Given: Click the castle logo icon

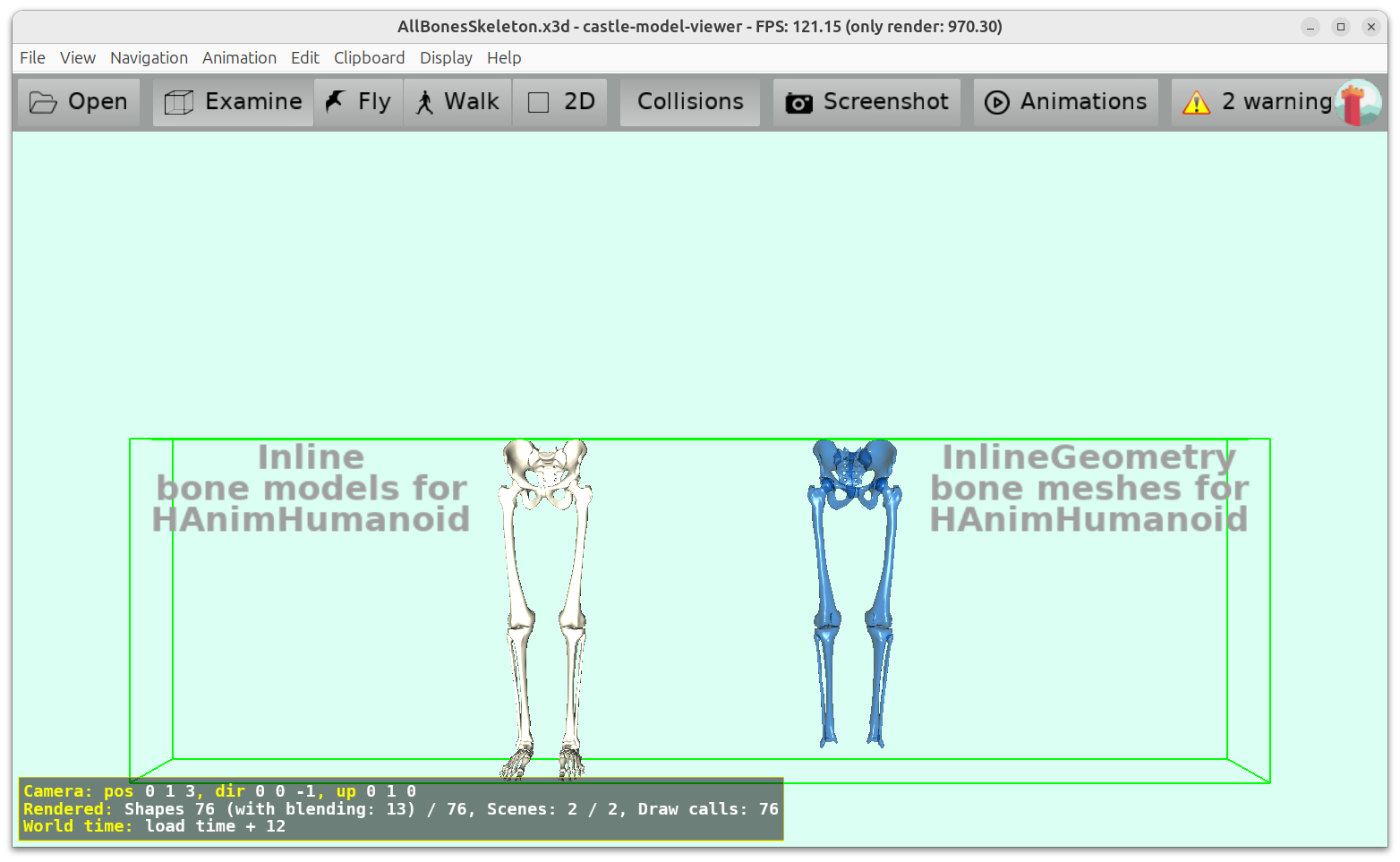Looking at the screenshot, I should 1357,103.
